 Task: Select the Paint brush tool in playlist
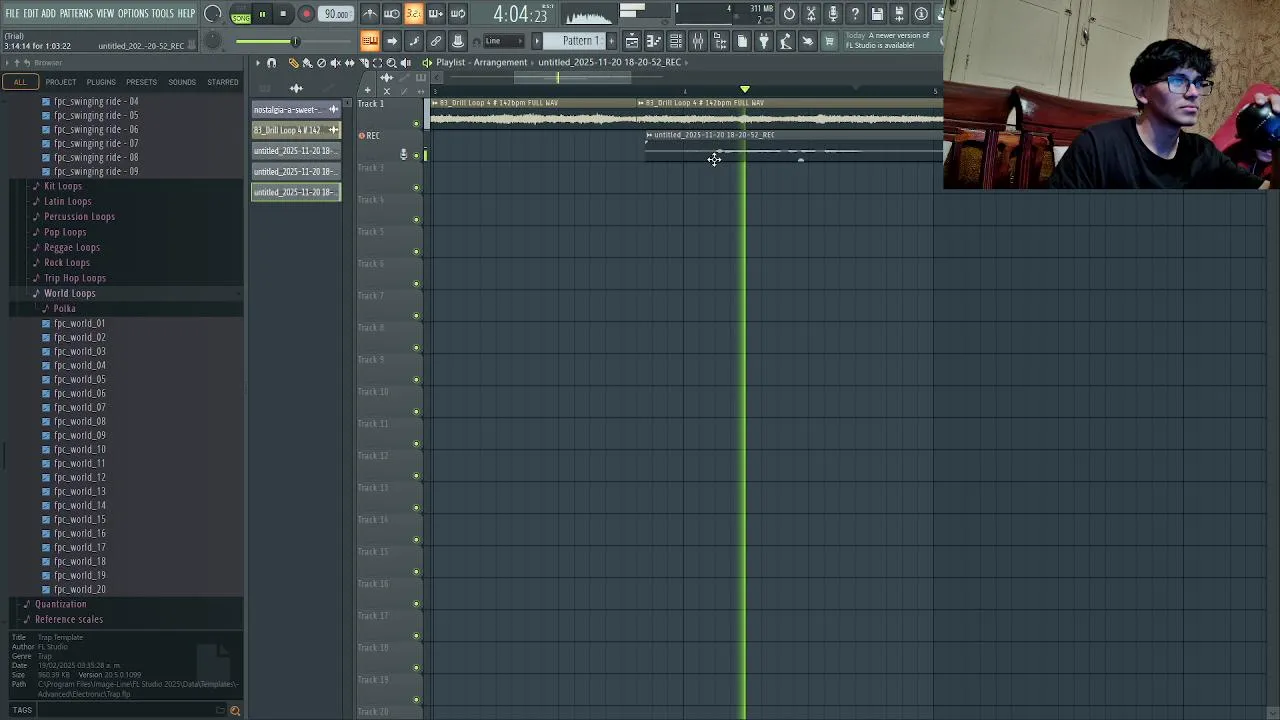(x=307, y=62)
